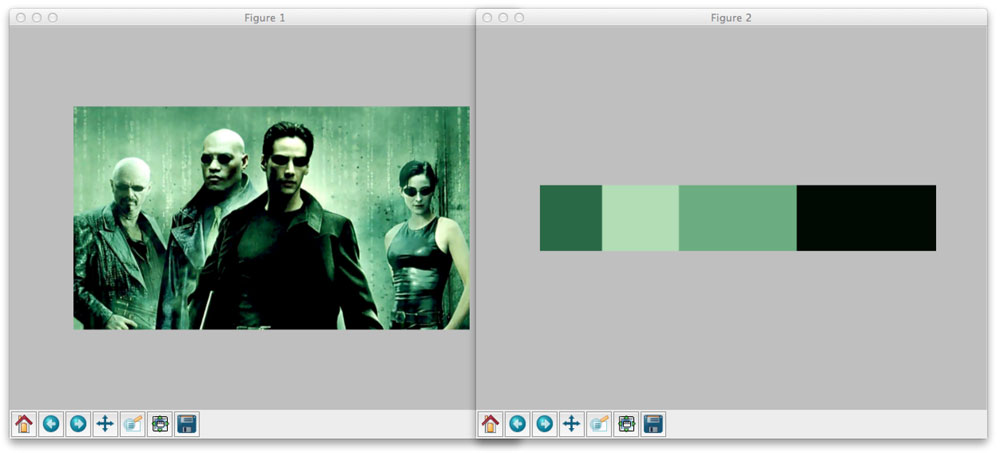Image resolution: width=1000 pixels, height=453 pixels.
Task: Reset original view in Figure 2
Action: [490, 424]
